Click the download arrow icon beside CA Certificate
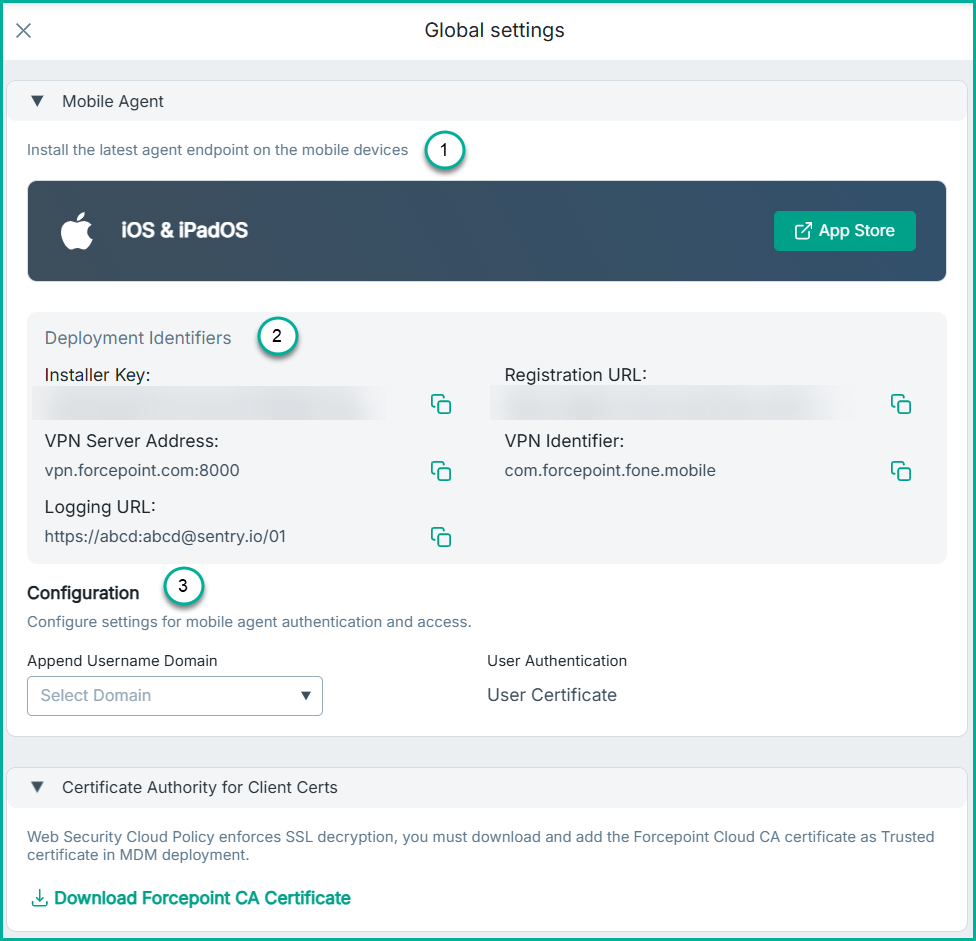 click(x=40, y=898)
